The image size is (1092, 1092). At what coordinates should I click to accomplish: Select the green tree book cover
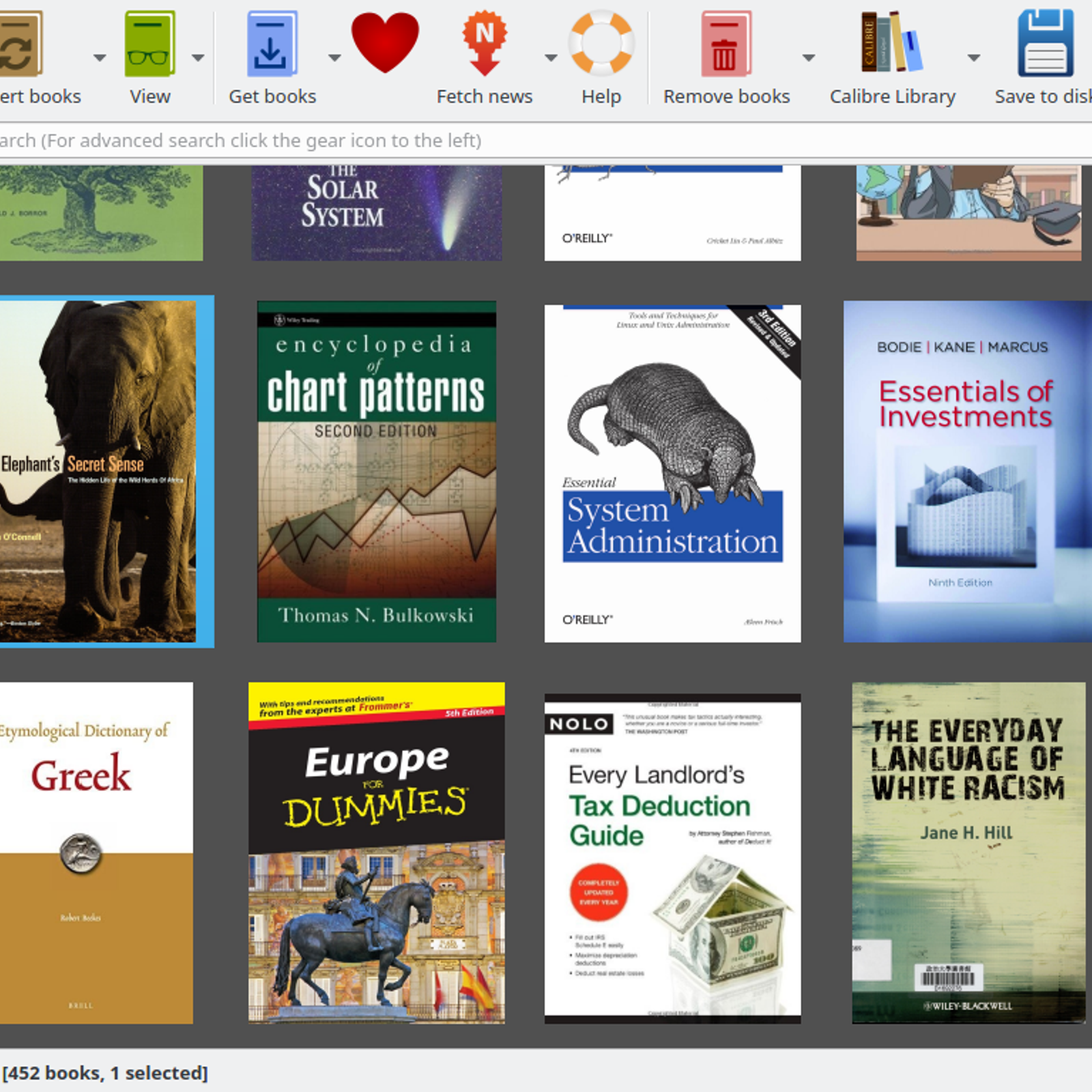click(x=101, y=213)
